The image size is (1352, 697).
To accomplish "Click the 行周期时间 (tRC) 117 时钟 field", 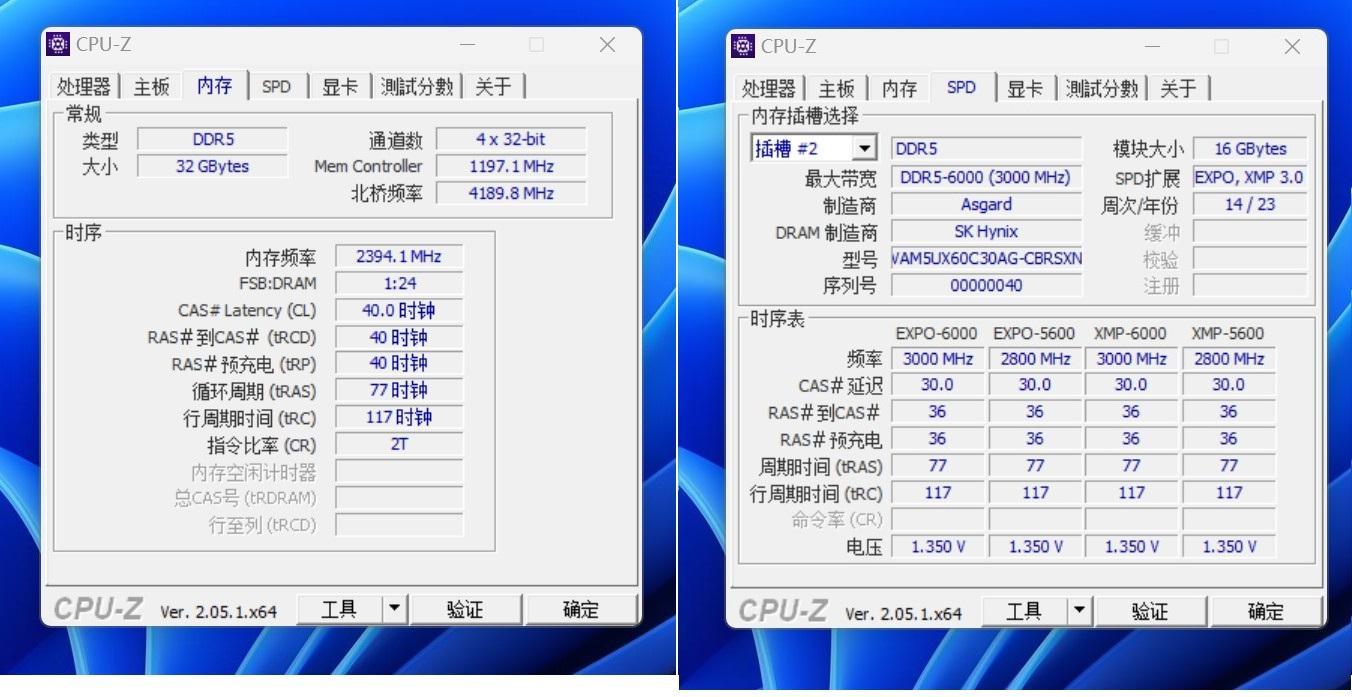I will click(x=399, y=418).
